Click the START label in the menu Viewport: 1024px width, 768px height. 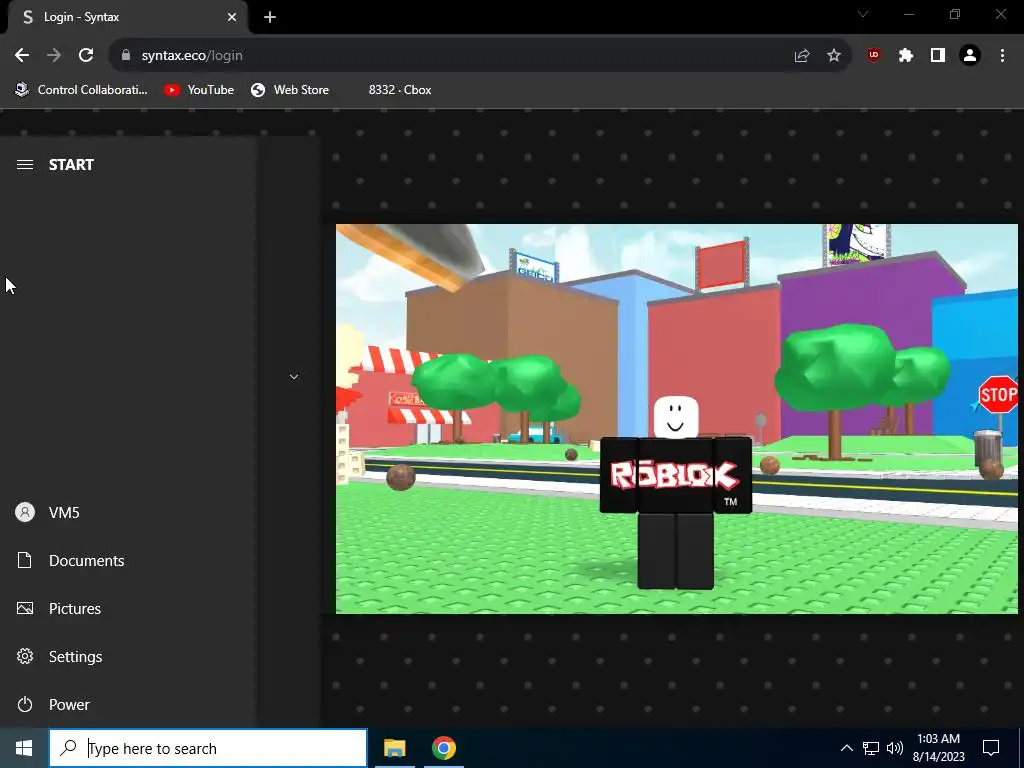pos(71,165)
